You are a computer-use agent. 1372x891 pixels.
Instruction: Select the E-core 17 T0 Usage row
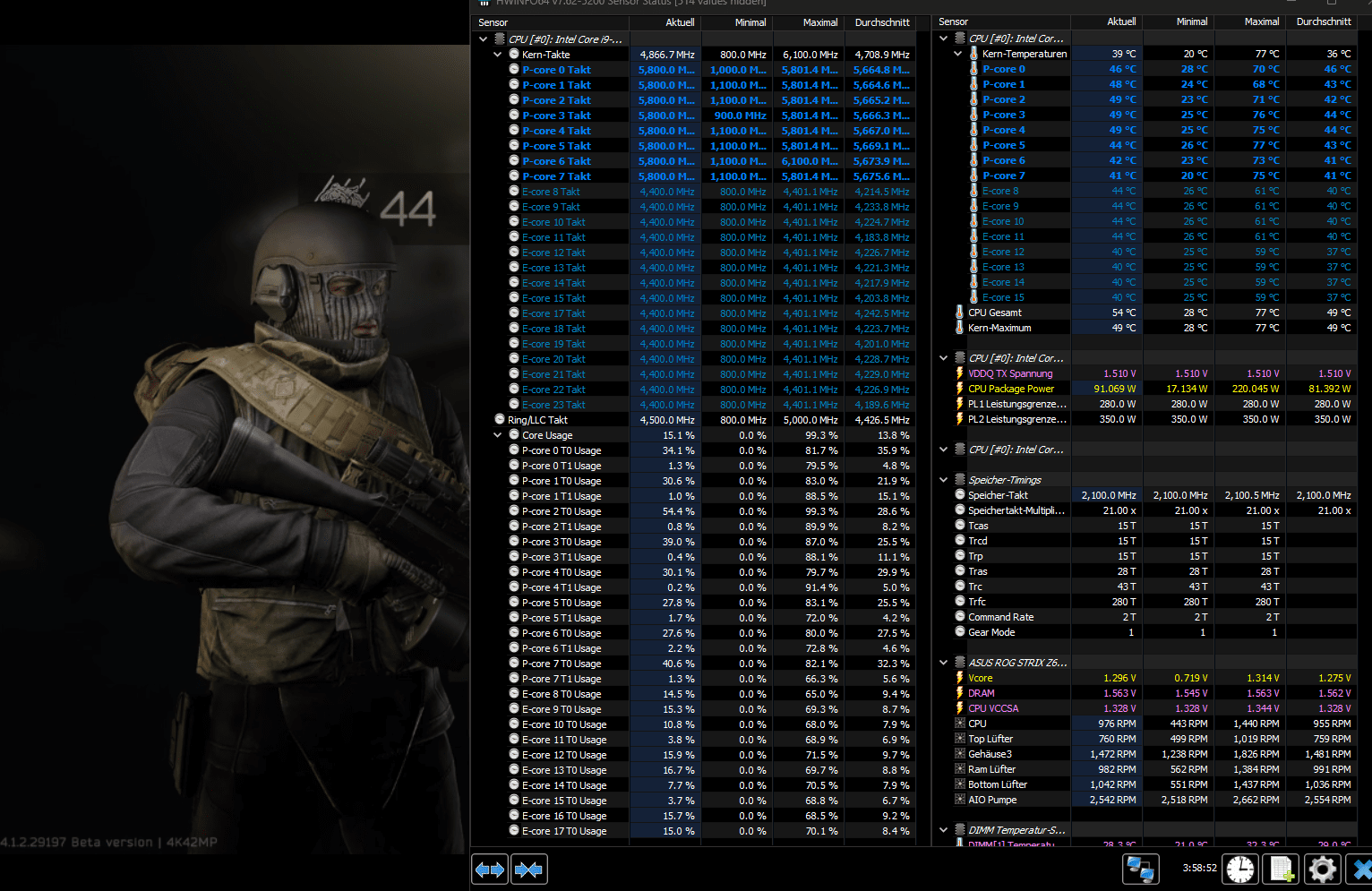(694, 831)
